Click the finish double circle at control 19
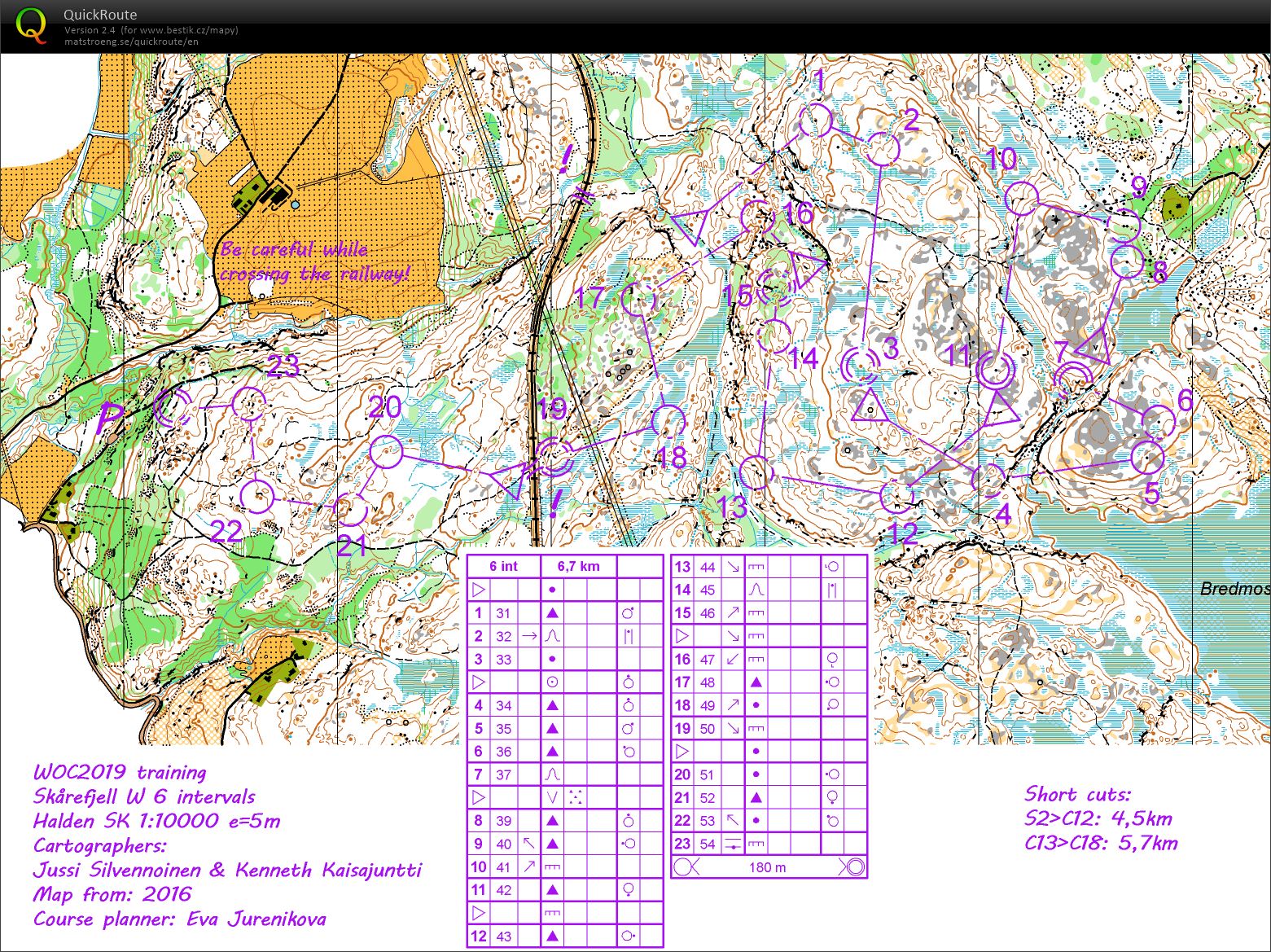The width and height of the screenshot is (1271, 952). tap(552, 456)
